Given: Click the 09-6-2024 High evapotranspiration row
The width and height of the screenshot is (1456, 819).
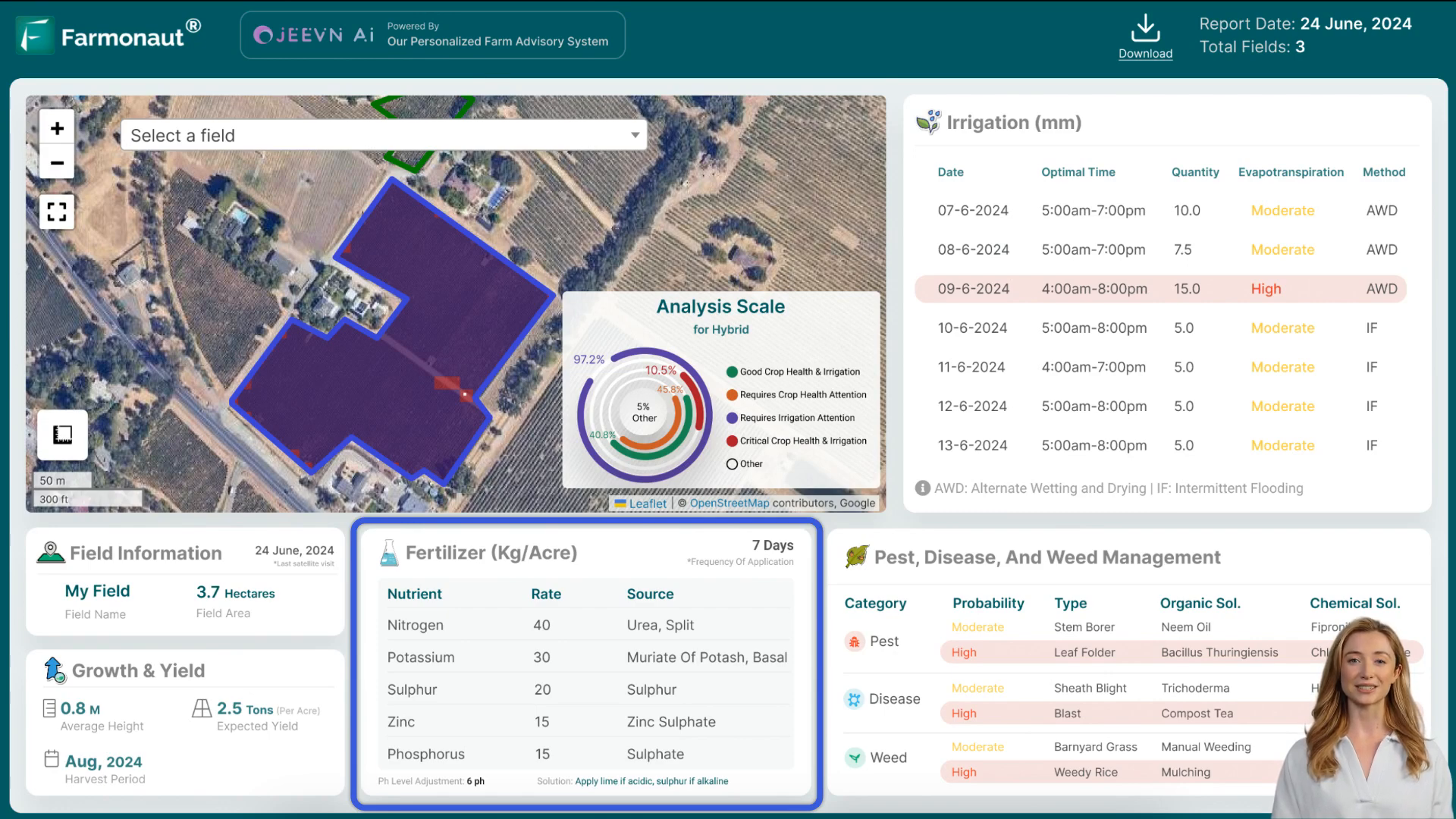Looking at the screenshot, I should point(1158,289).
